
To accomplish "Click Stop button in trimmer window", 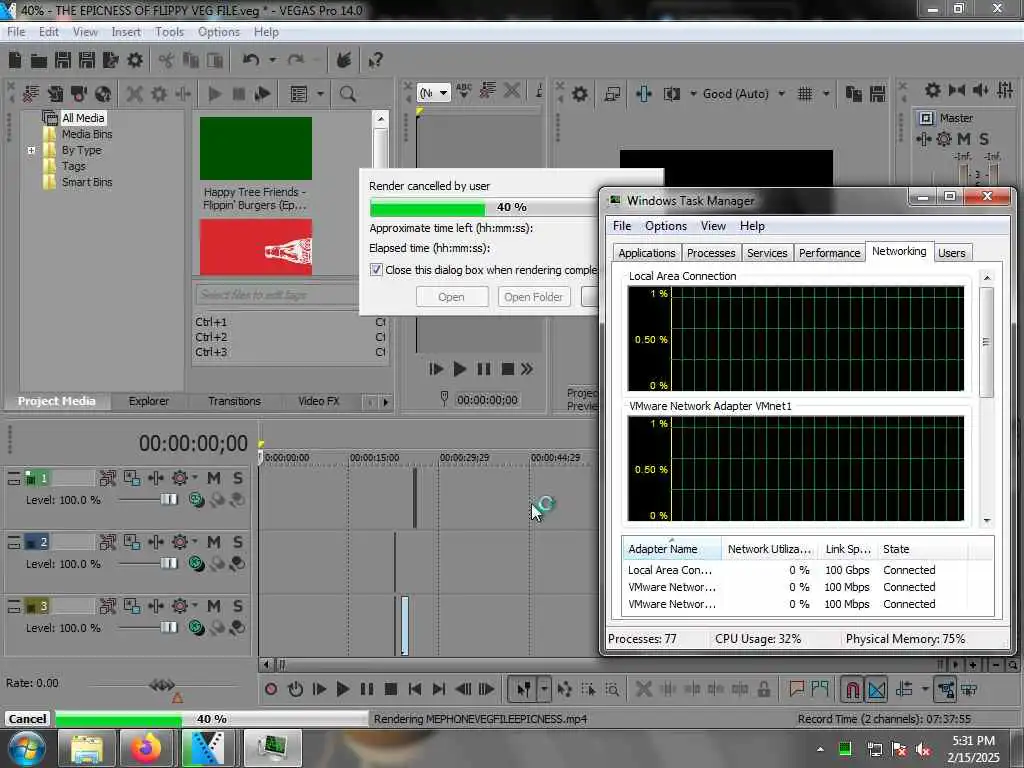I will click(507, 370).
